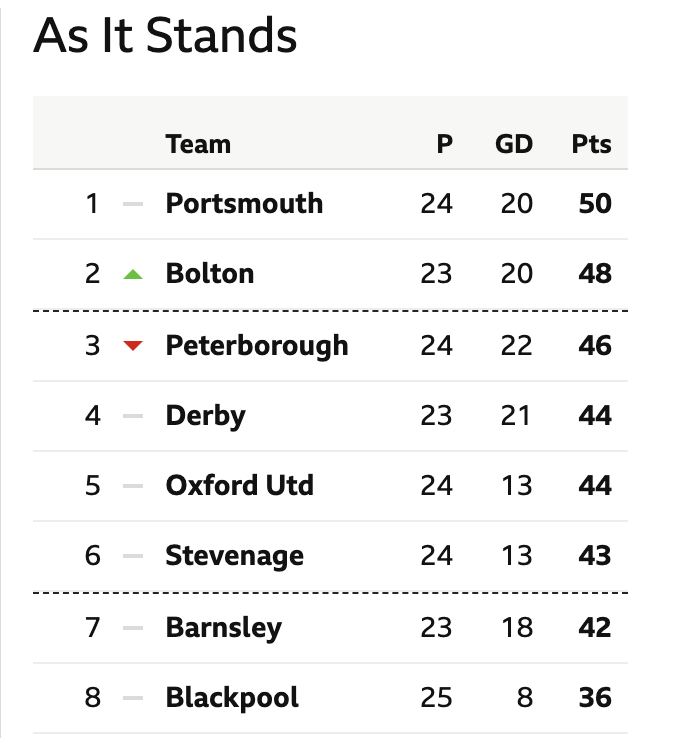Click the red down arrow beside Peterborough

pos(133,346)
